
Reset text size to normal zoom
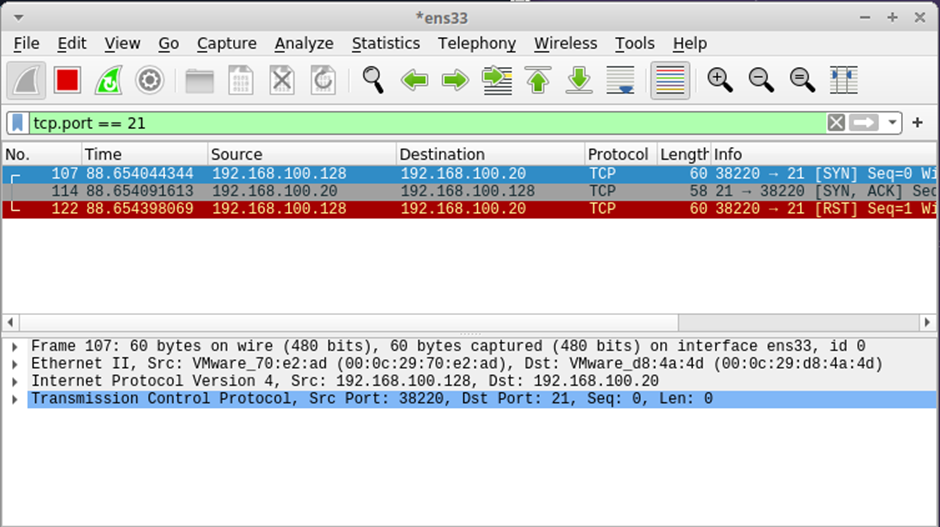pos(802,80)
